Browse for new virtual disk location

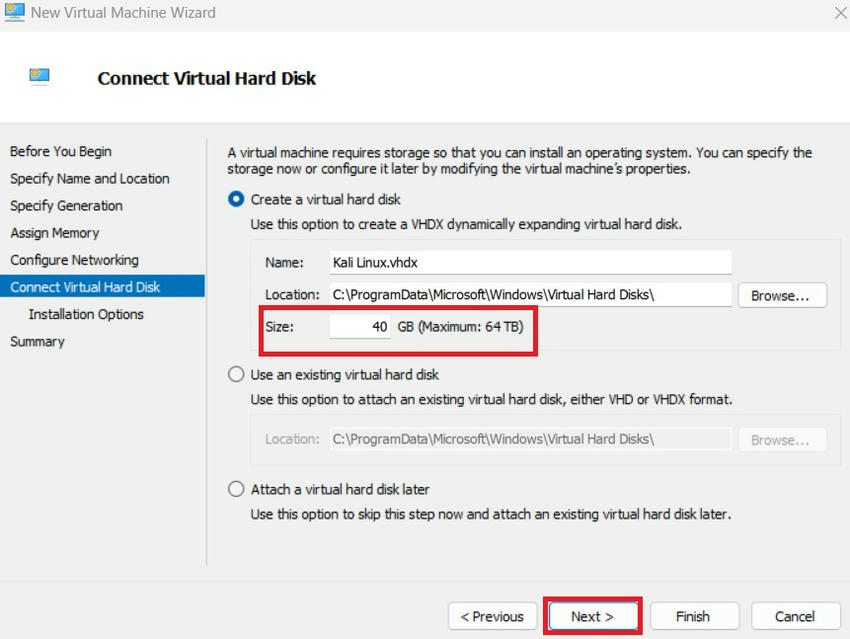(x=782, y=295)
